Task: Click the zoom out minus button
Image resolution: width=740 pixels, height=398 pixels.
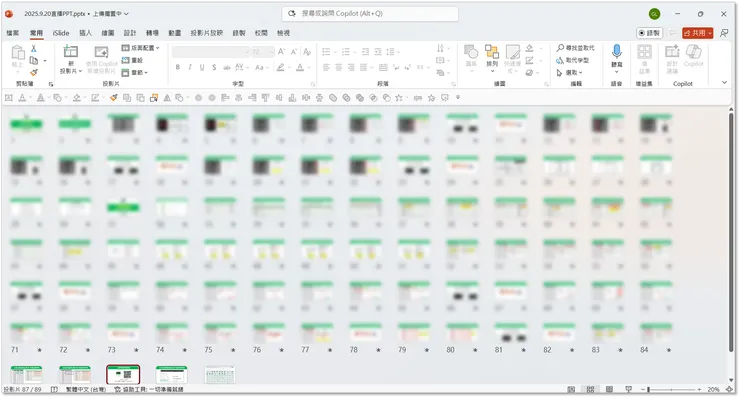Action: click(x=642, y=390)
